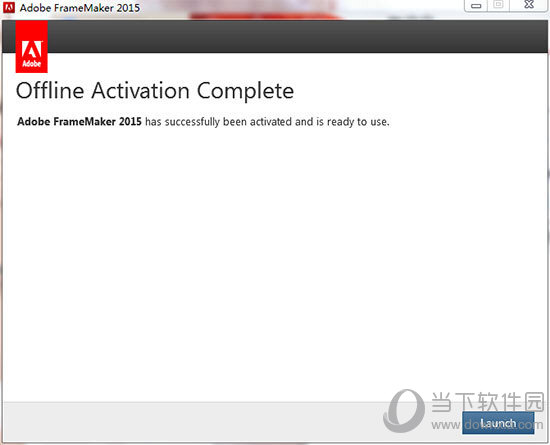The width and height of the screenshot is (550, 445).
Task: Click the disabled maximize button
Action: pos(498,6)
